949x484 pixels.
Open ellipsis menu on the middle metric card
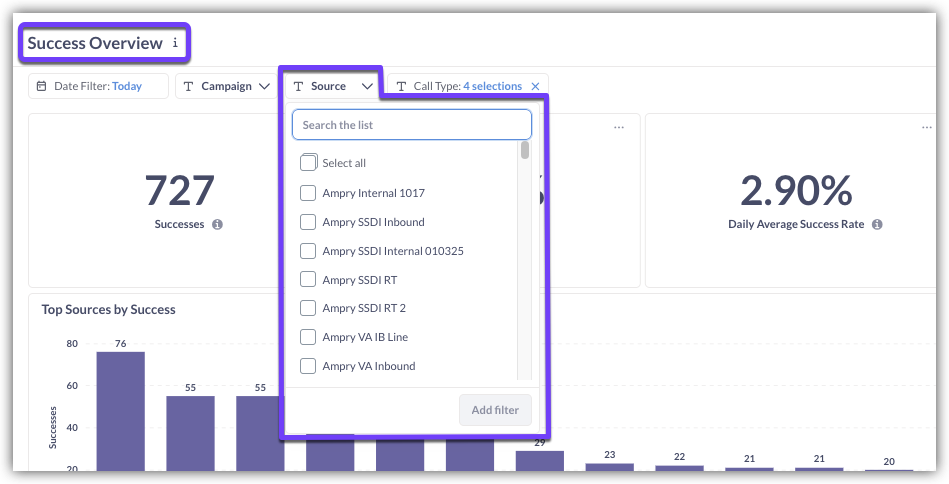click(x=619, y=127)
